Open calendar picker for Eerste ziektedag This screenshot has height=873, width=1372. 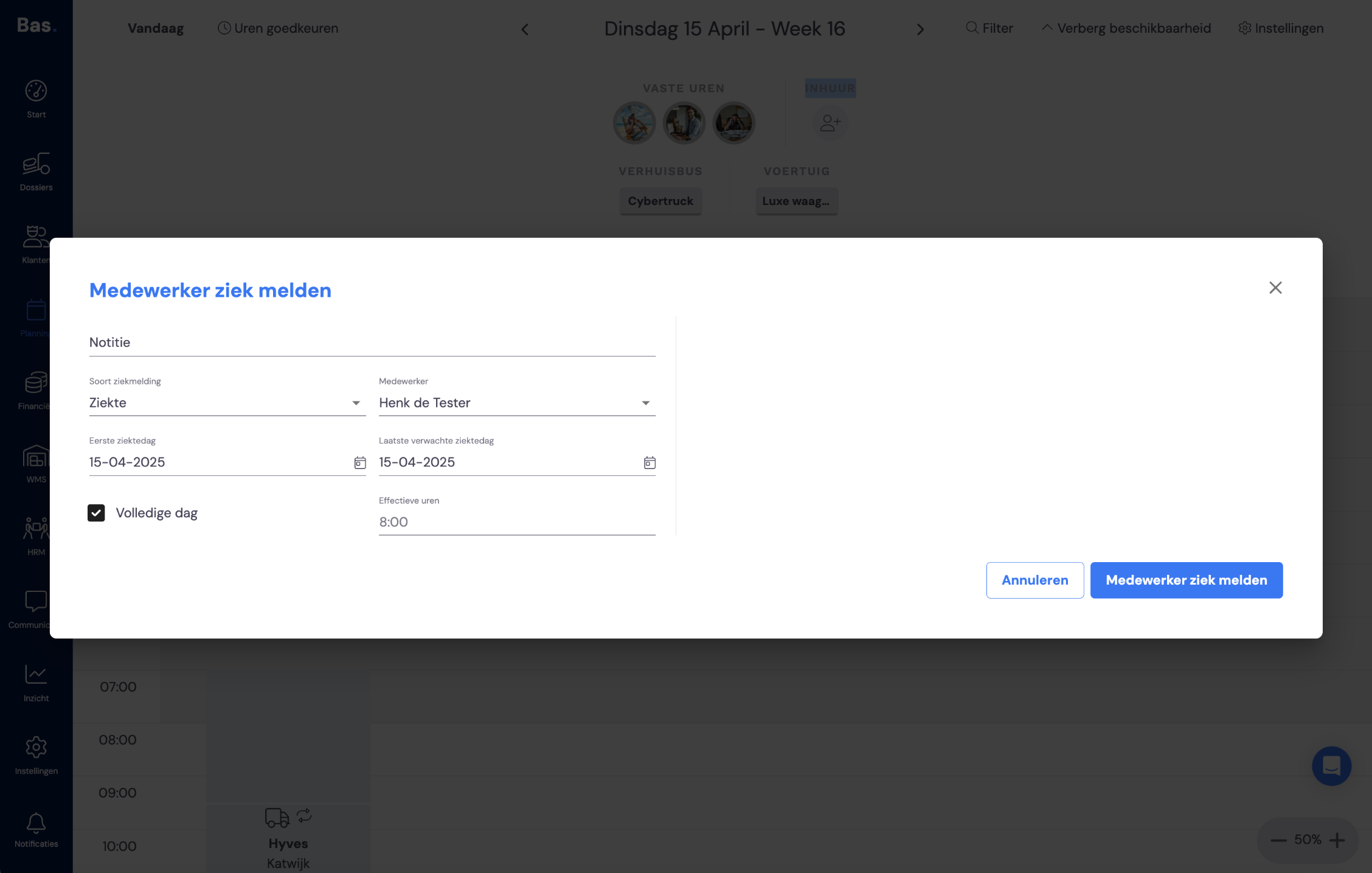[x=360, y=463]
